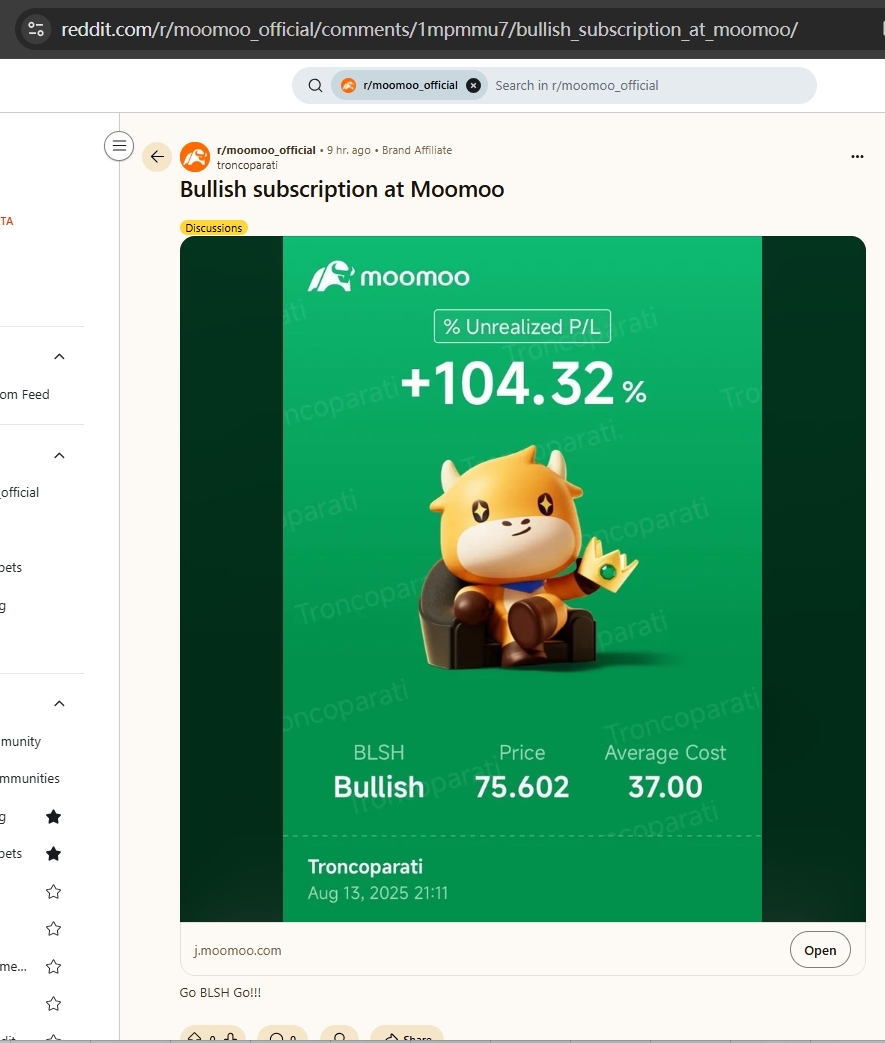Image resolution: width=885 pixels, height=1043 pixels.
Task: Click the '9 hr. ago' timestamp
Action: 349,150
